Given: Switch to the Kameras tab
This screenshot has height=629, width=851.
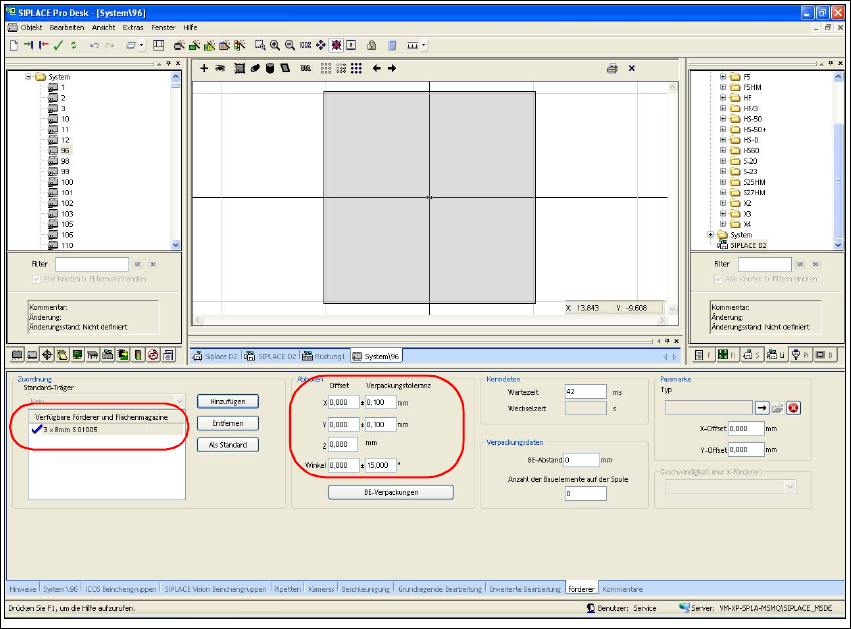Looking at the screenshot, I should pyautogui.click(x=320, y=589).
